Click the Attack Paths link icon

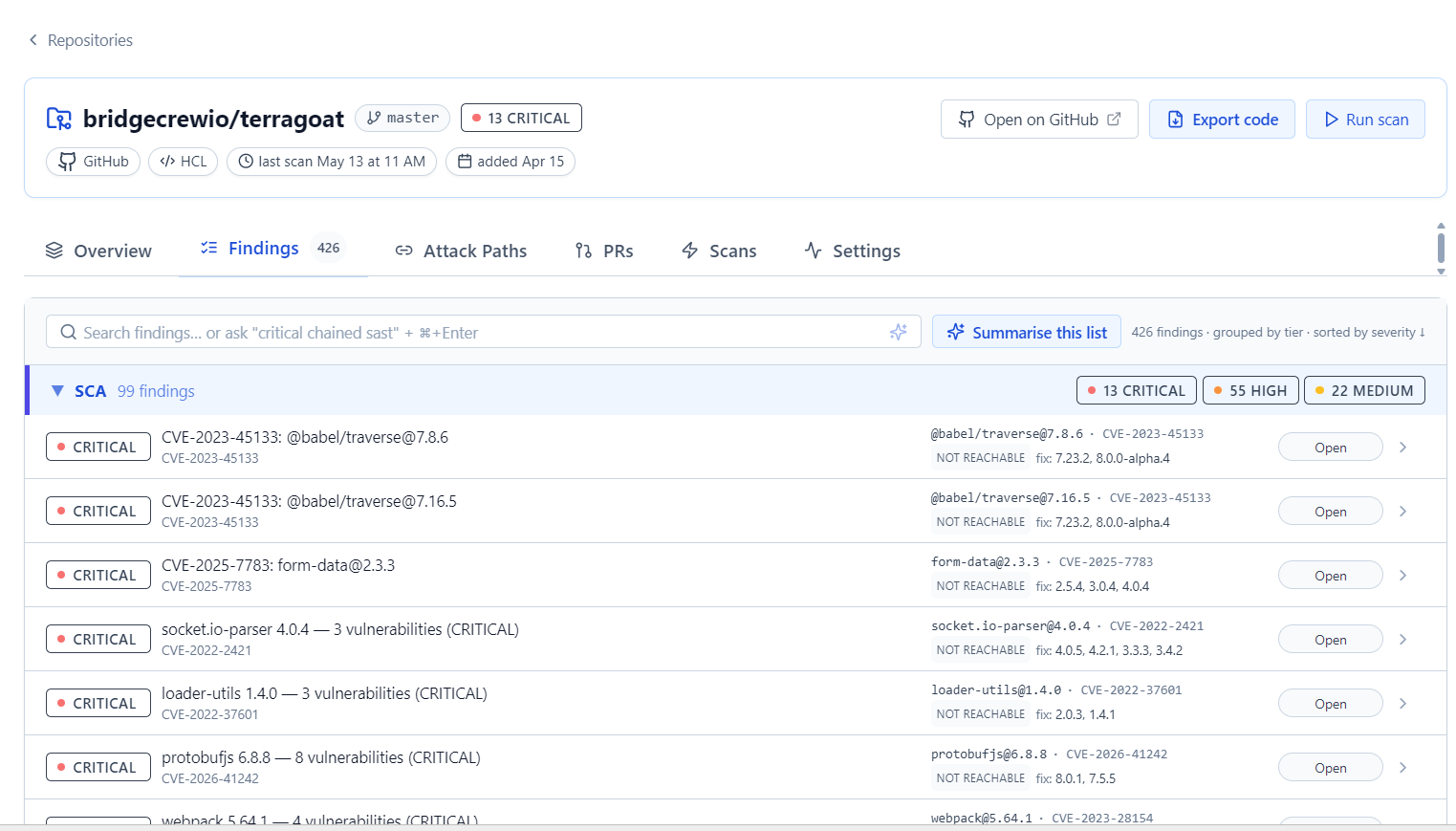403,251
